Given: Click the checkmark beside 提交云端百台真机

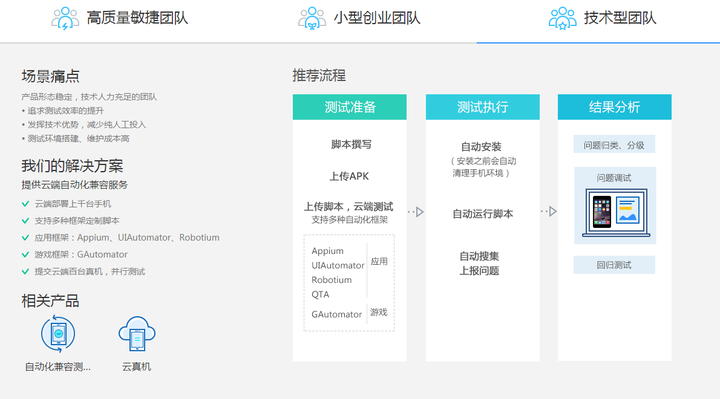Looking at the screenshot, I should click(x=25, y=271).
